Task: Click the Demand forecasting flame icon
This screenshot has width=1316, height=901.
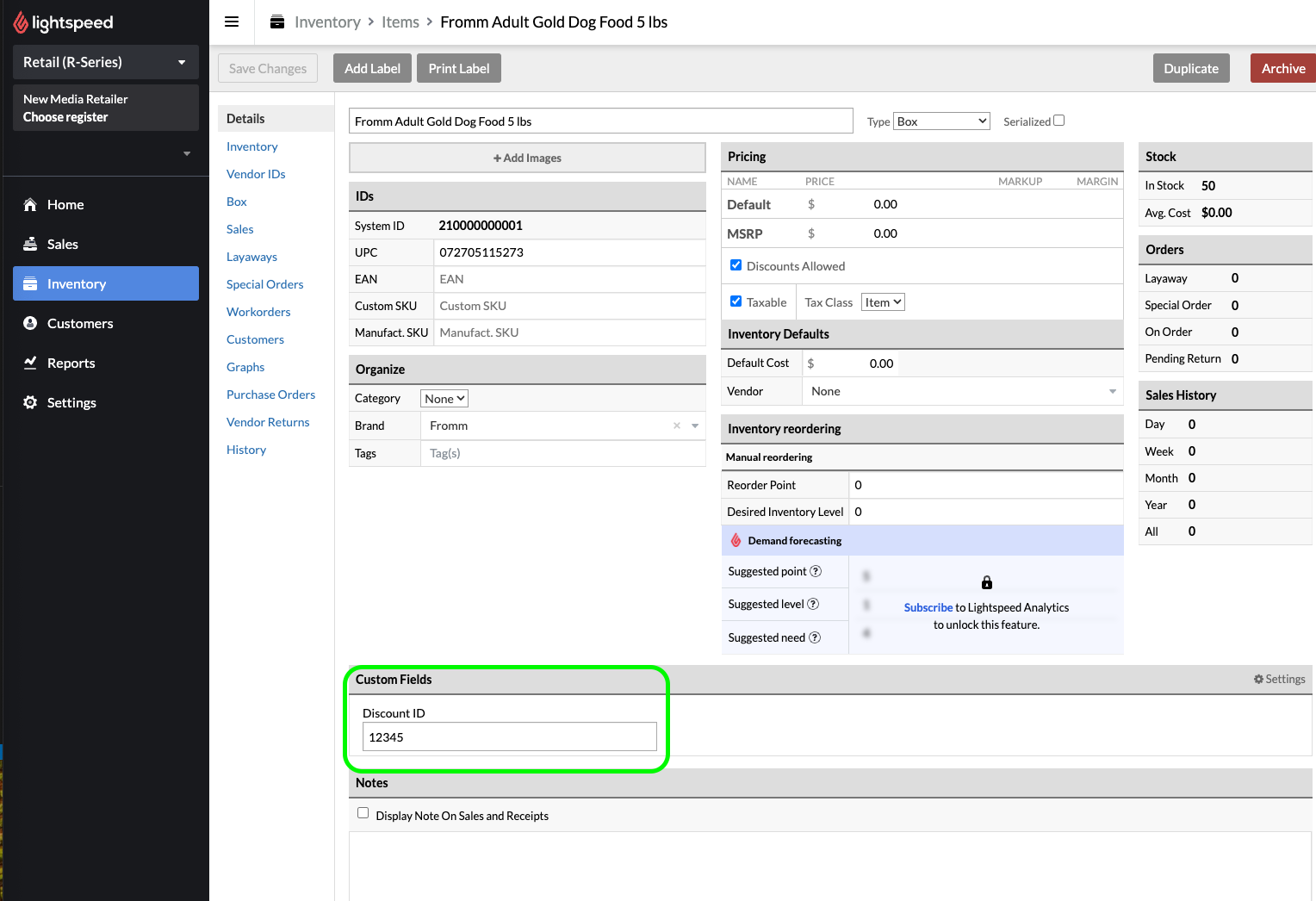Action: [x=736, y=540]
